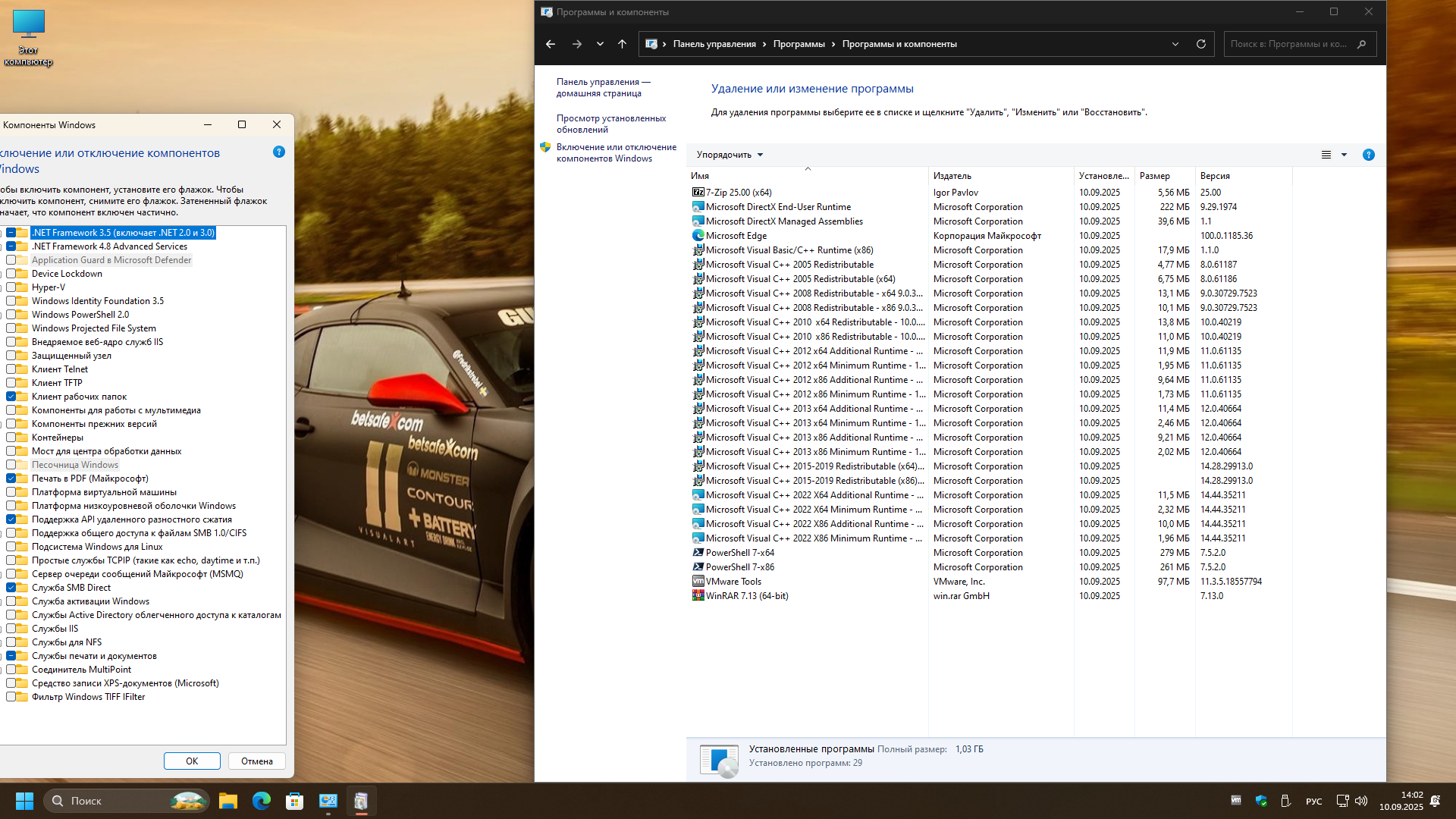The image size is (1456, 819).
Task: Click the volume icon in system tray
Action: click(1361, 801)
